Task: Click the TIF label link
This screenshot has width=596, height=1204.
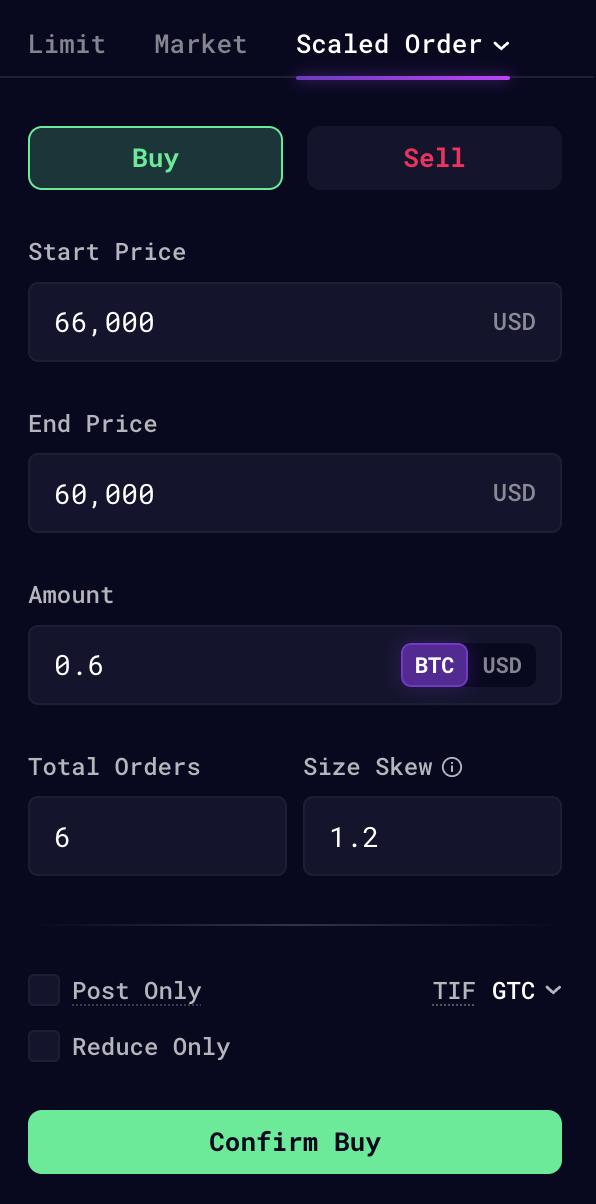Action: point(453,991)
